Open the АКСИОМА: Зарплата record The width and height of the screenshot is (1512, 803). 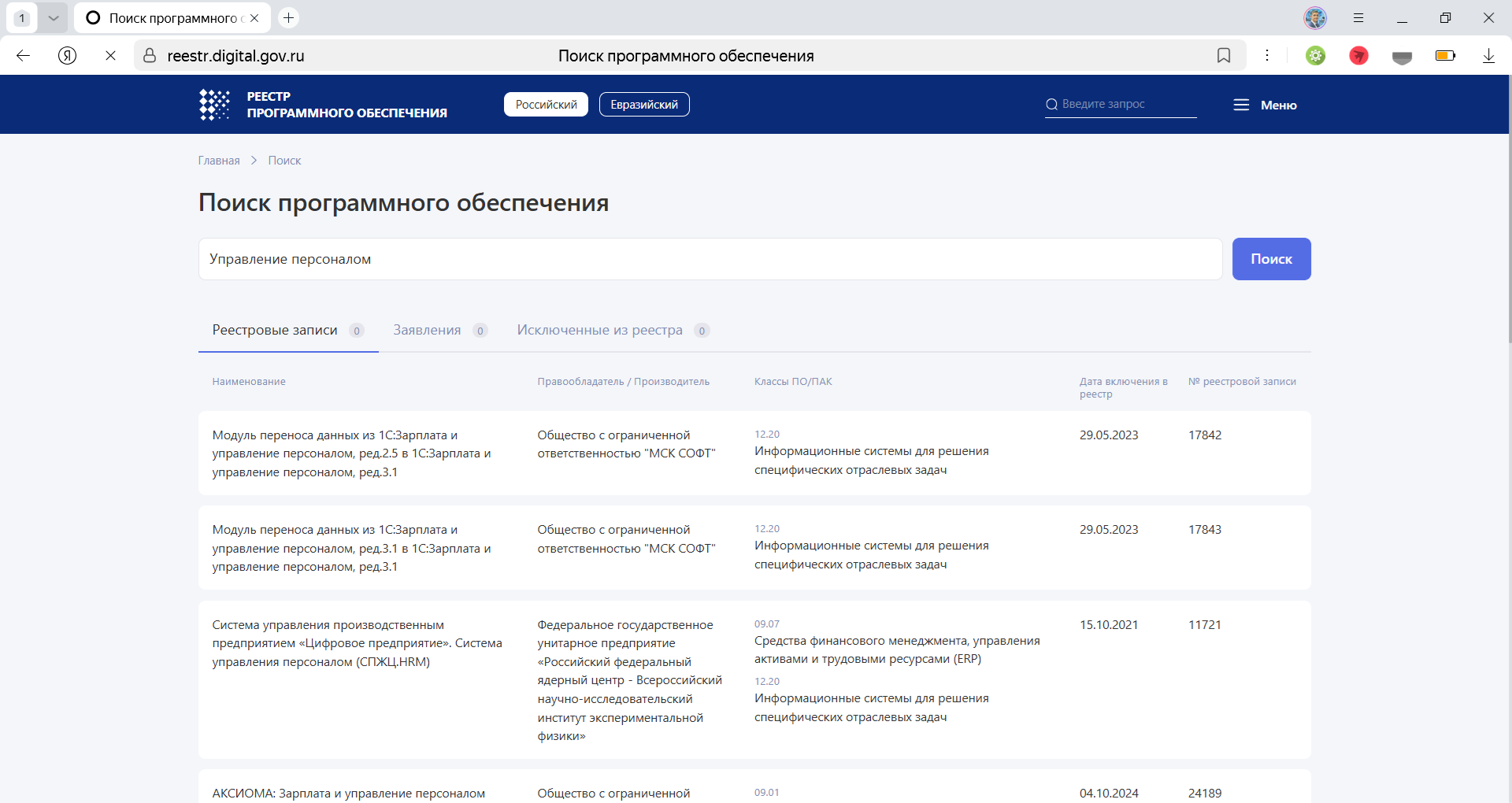pos(349,794)
